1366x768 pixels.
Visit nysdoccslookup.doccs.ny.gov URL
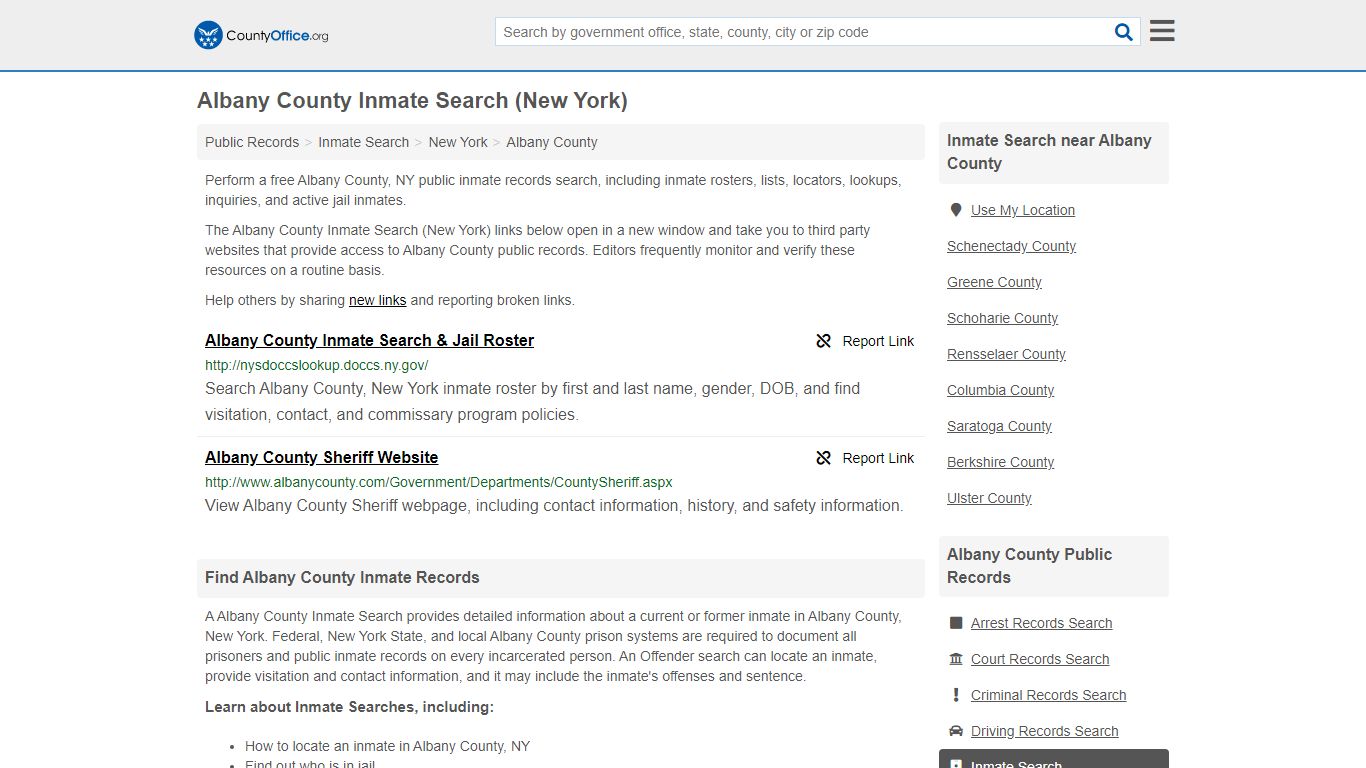click(x=316, y=365)
